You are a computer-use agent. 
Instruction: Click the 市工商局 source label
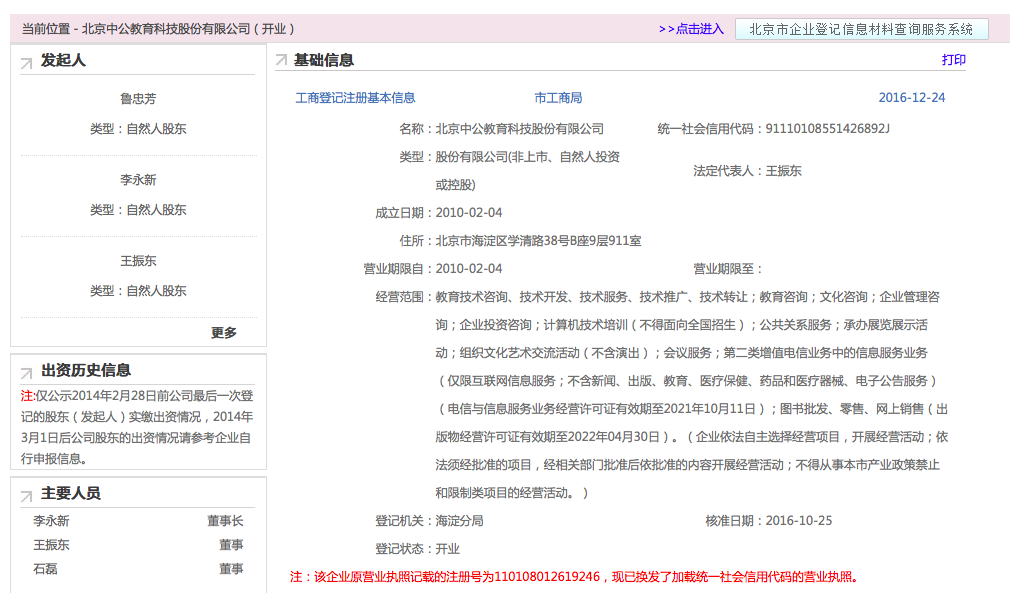pyautogui.click(x=558, y=98)
